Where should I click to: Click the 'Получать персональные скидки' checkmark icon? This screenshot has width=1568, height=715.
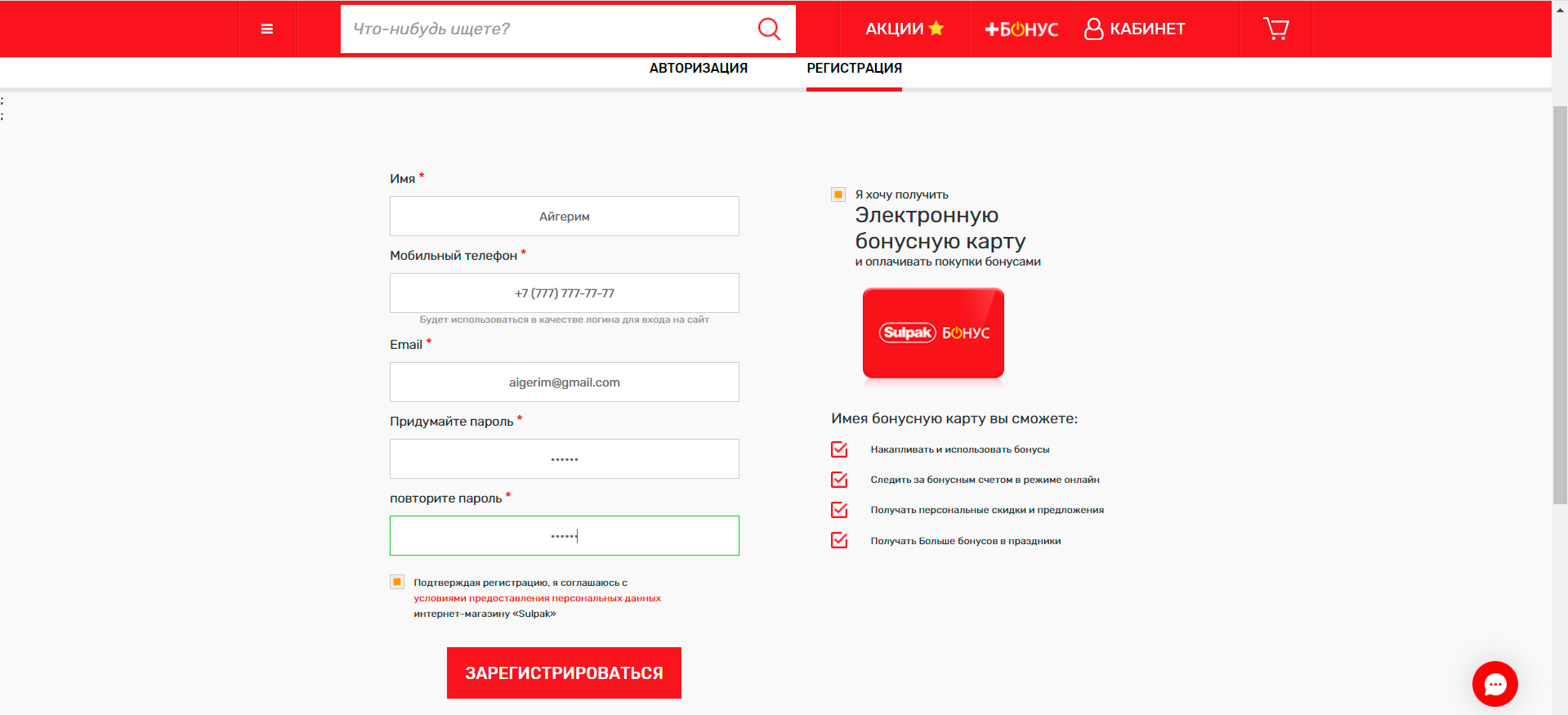tap(839, 510)
